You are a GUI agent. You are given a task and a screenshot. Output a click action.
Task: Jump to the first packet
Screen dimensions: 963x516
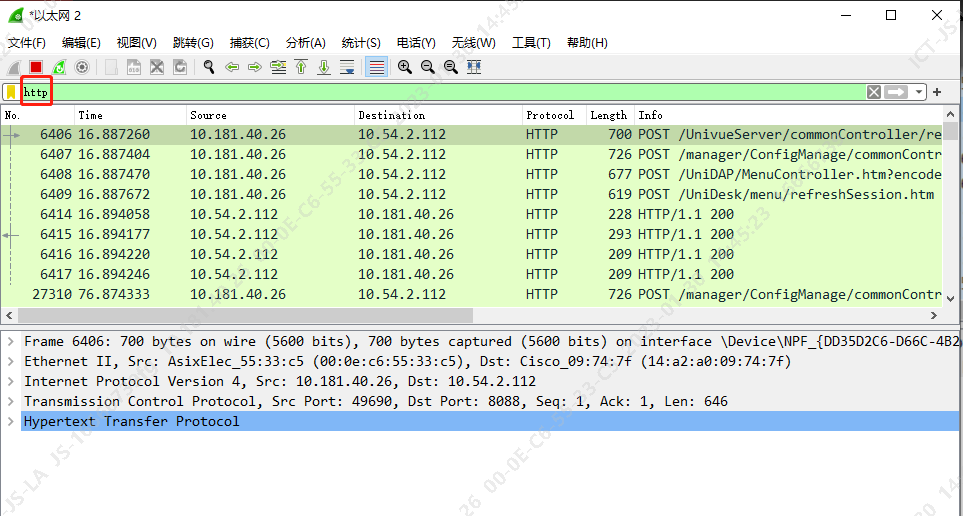point(301,67)
